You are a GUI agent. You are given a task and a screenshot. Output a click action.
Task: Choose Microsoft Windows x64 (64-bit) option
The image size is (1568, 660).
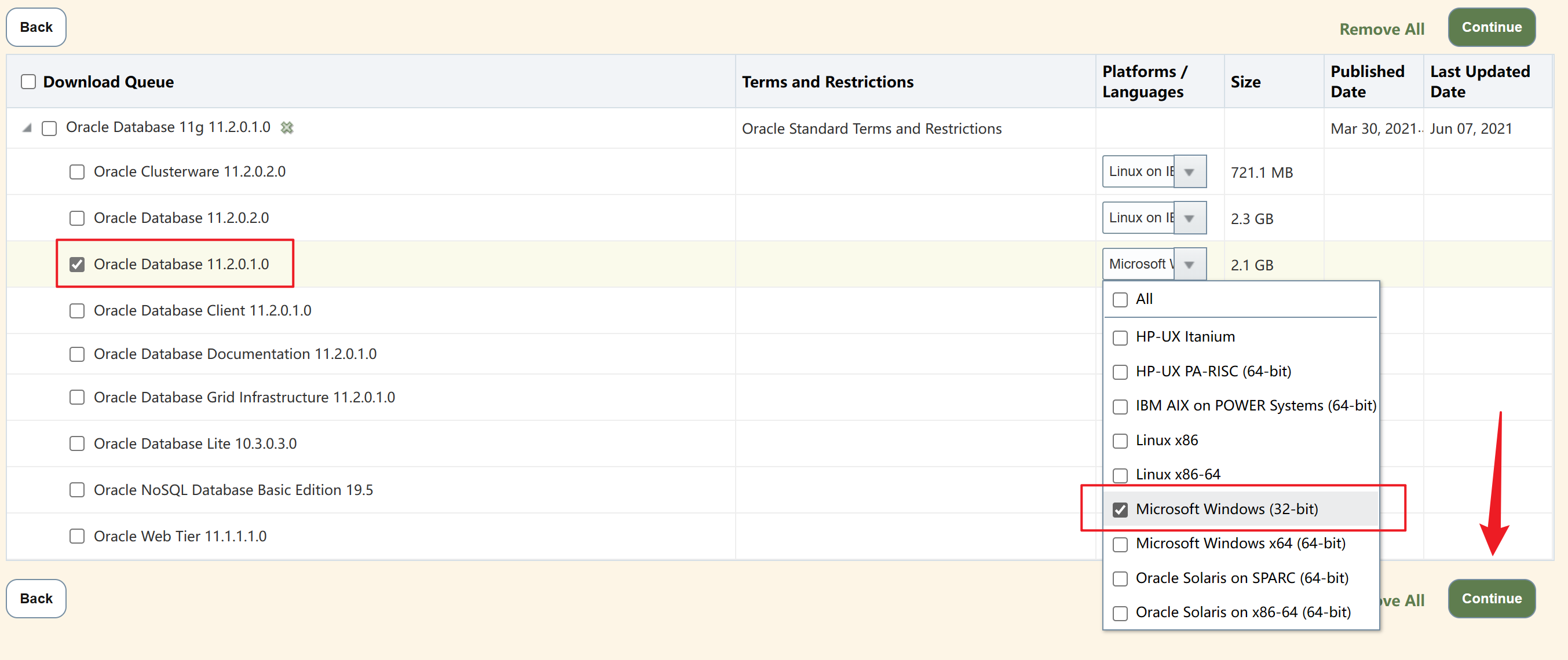click(x=1120, y=544)
